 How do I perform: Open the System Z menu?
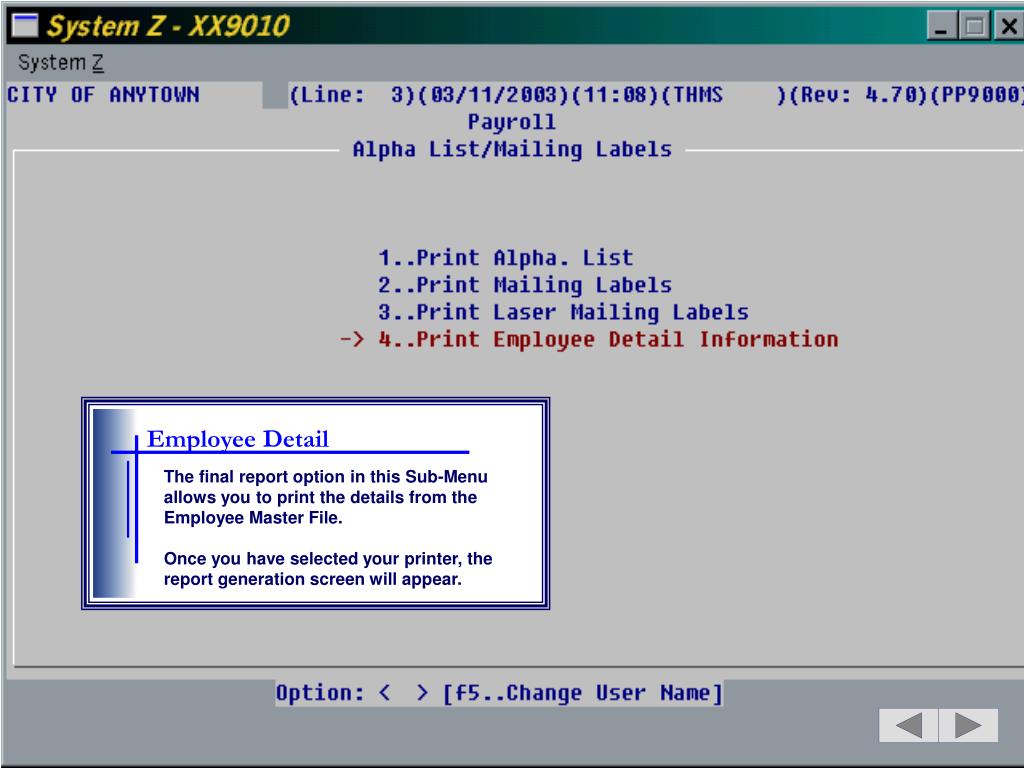coord(61,63)
